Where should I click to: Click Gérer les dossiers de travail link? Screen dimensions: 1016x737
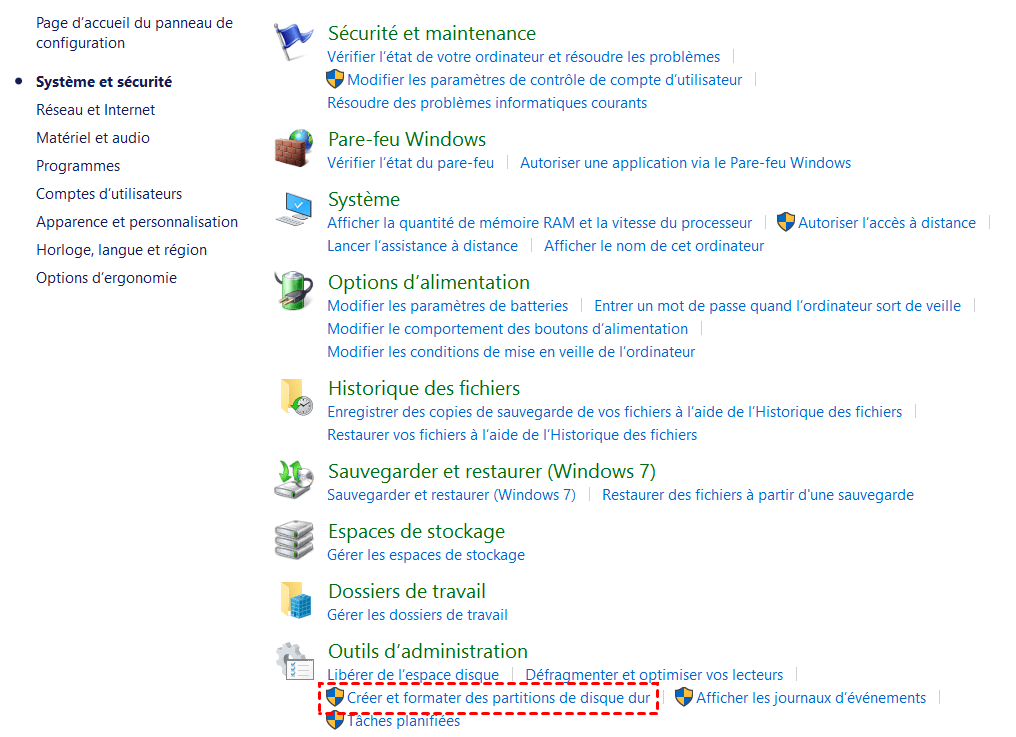point(417,614)
